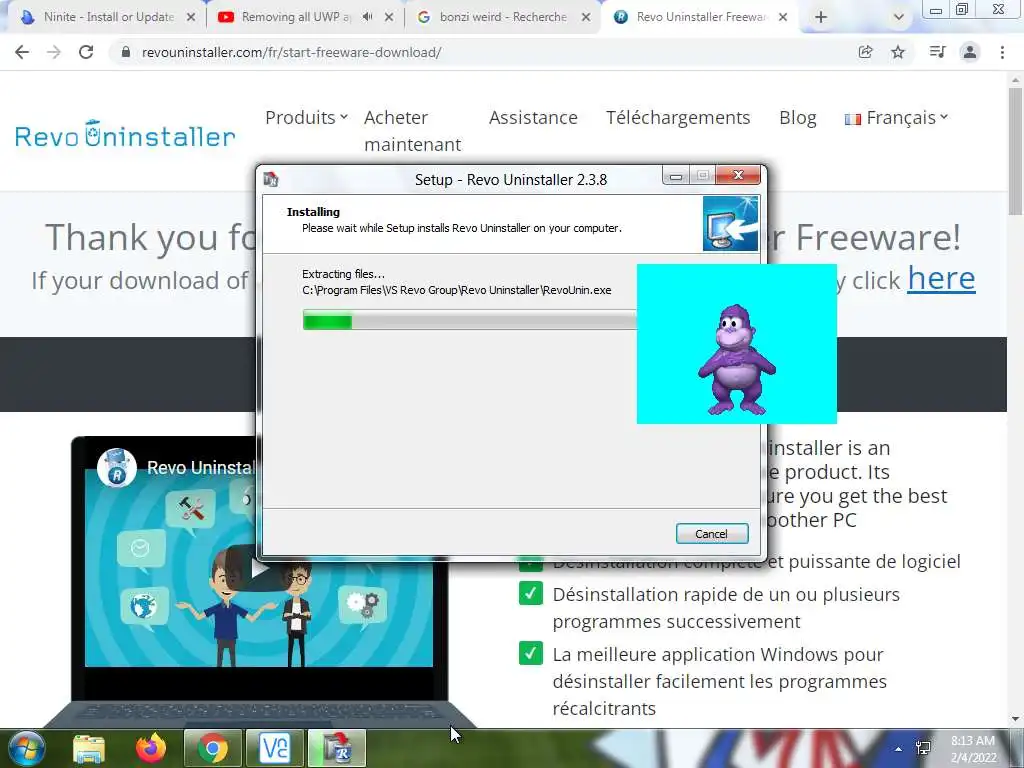This screenshot has height=768, width=1024.
Task: Go forward in browser history
Action: [54, 52]
